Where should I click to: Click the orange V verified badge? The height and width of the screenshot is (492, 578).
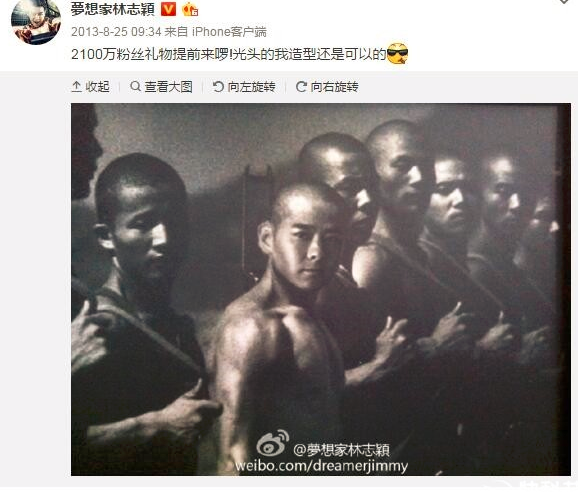168,9
